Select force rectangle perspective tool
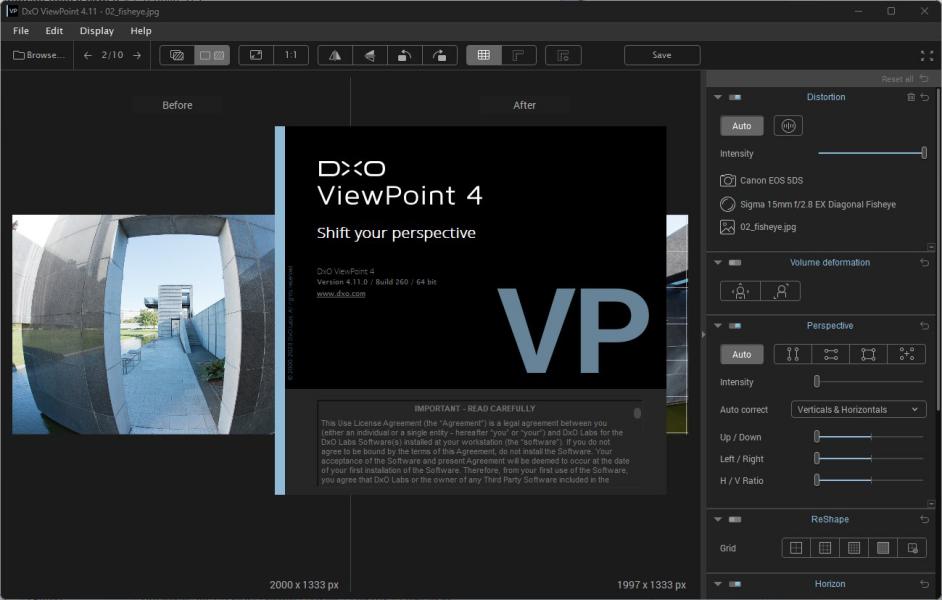This screenshot has width=942, height=600. (868, 354)
